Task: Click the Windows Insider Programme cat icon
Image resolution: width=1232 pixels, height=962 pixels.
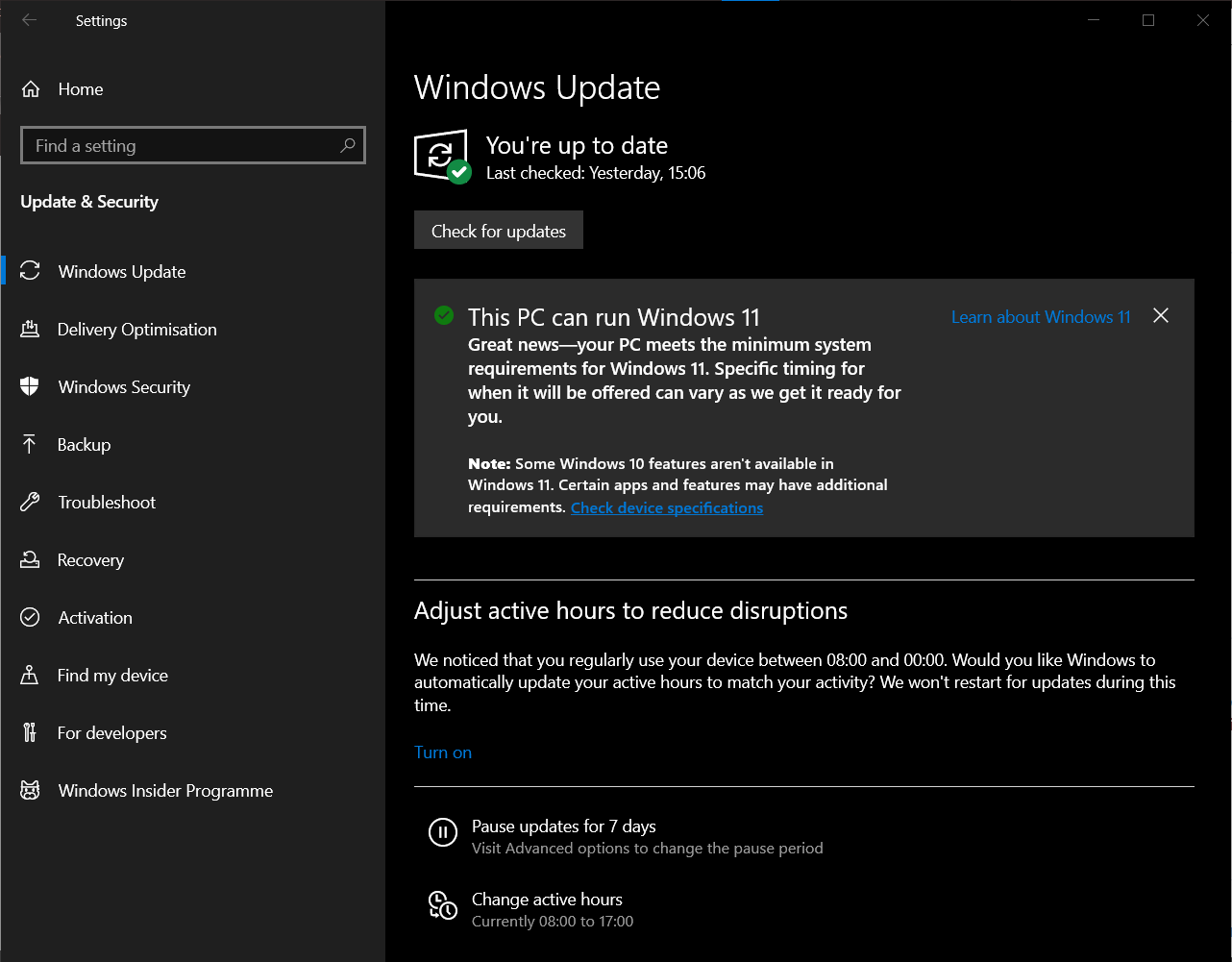Action: (x=30, y=790)
